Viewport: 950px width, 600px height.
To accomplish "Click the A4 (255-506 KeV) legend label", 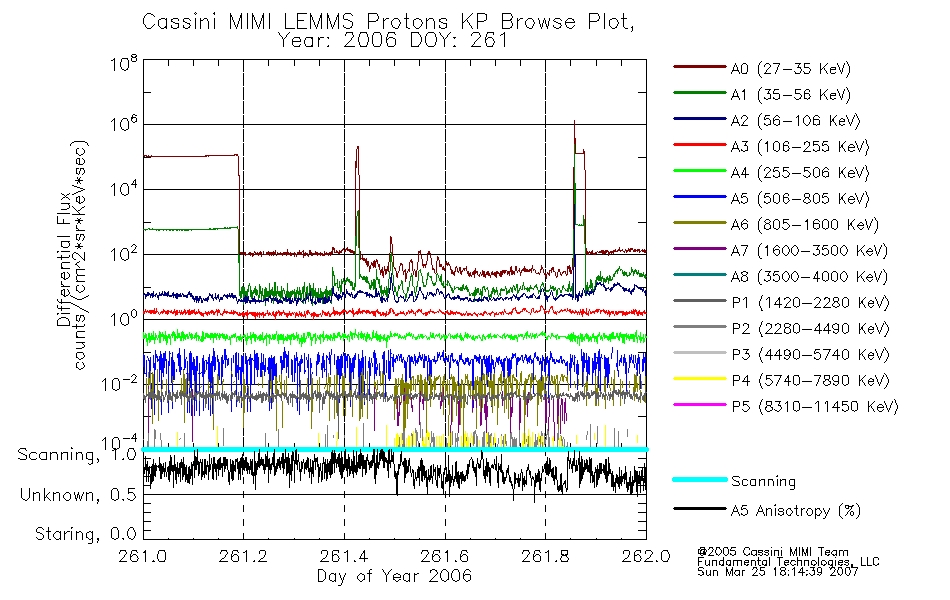I will pos(800,173).
